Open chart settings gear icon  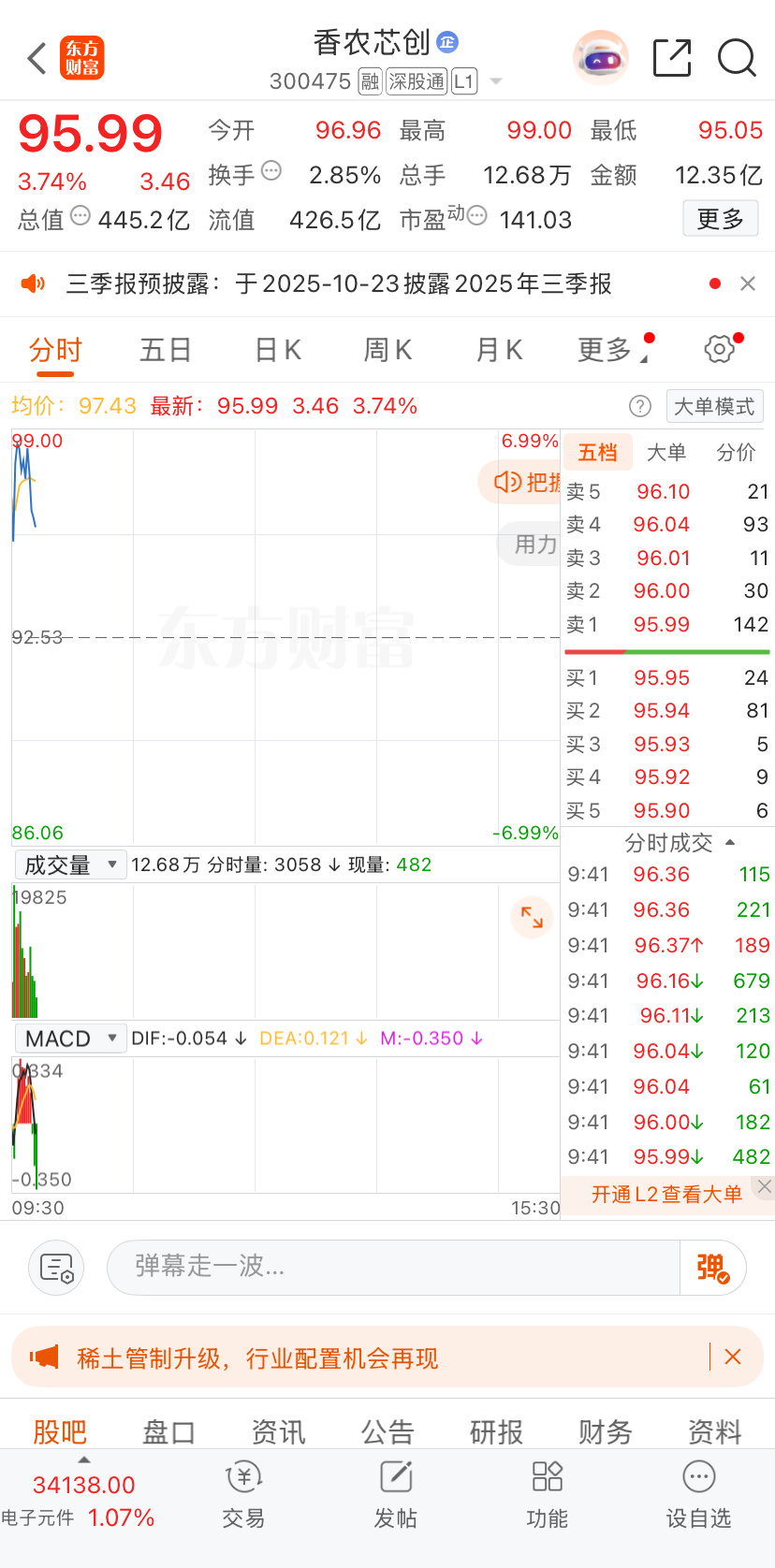tap(720, 349)
